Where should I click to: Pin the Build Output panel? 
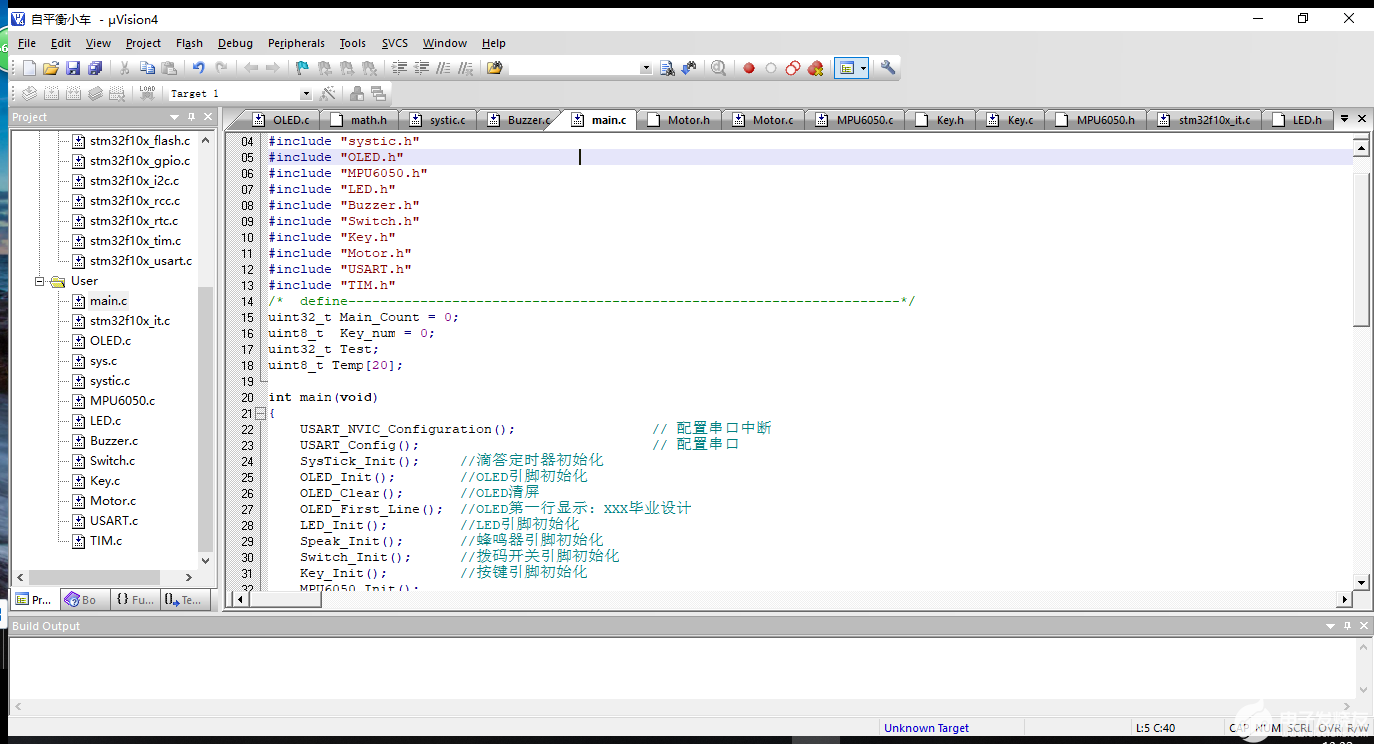tap(1346, 626)
